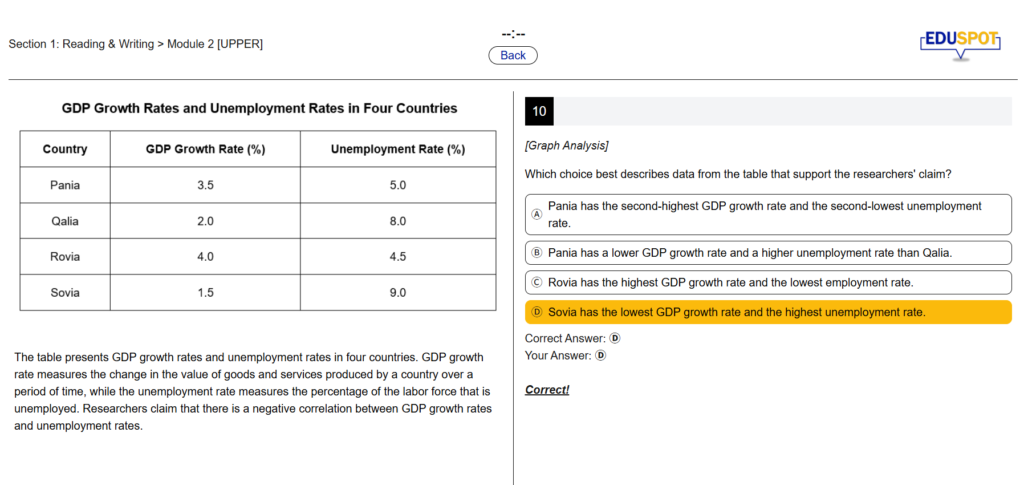Select answer choice A about Pania second-highest
This screenshot has height=485, width=1024.
[x=768, y=214]
